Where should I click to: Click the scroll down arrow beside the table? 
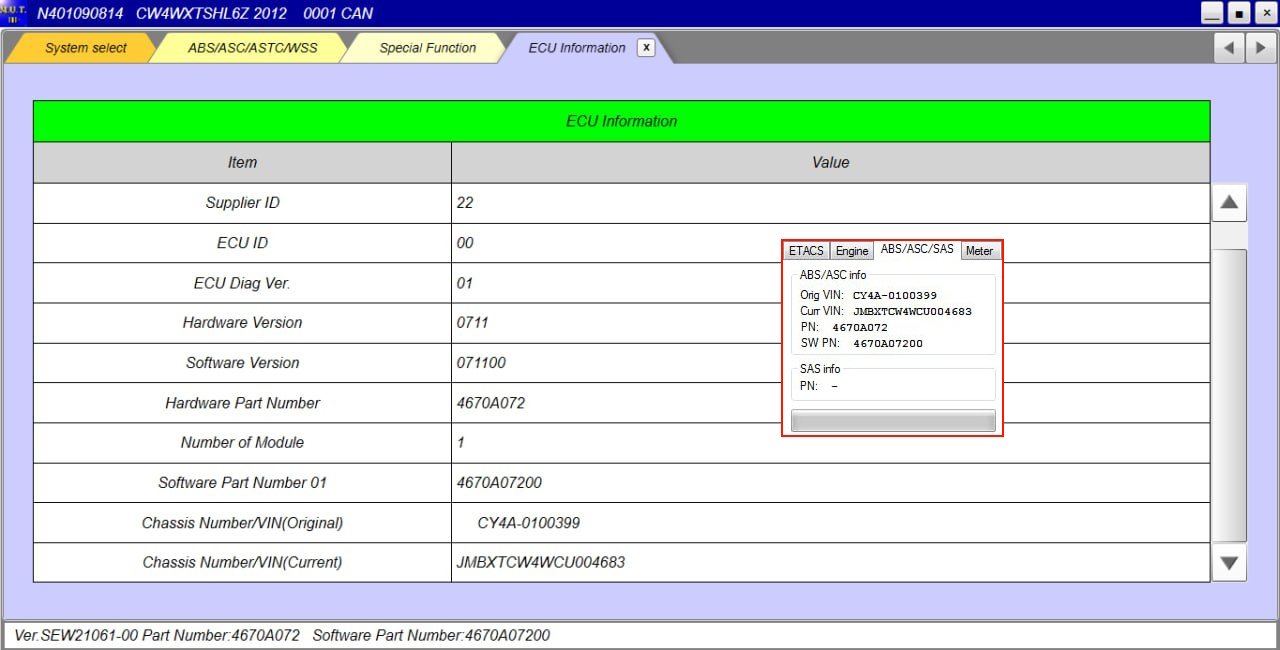[x=1229, y=563]
